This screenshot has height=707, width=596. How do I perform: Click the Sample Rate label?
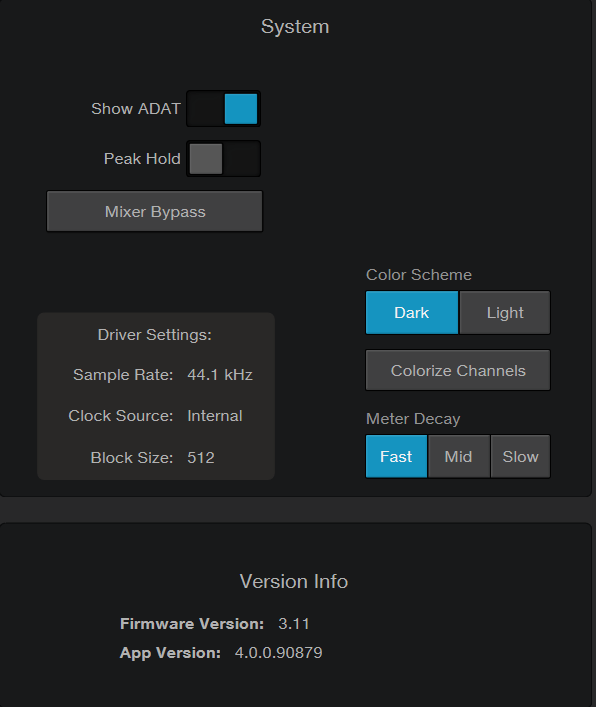[x=123, y=375]
